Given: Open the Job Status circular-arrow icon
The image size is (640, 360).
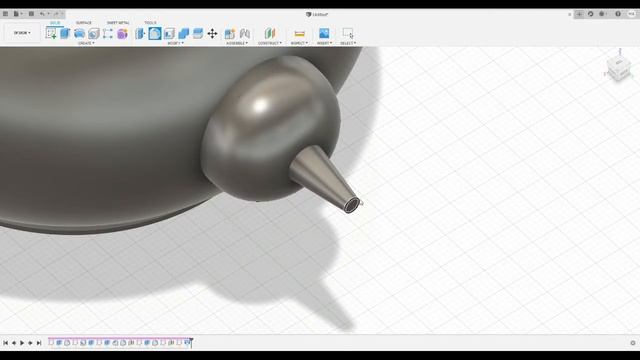Looking at the screenshot, I should click(590, 14).
